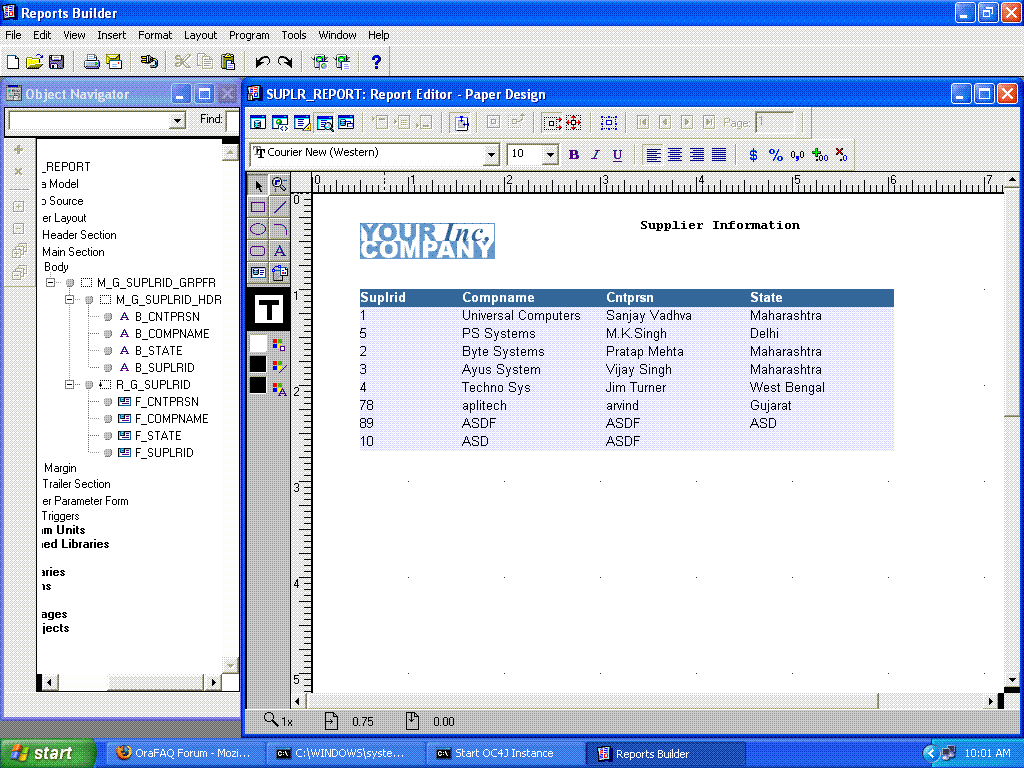Click the Text Color palette icon
This screenshot has height=768, width=1024.
coord(279,389)
